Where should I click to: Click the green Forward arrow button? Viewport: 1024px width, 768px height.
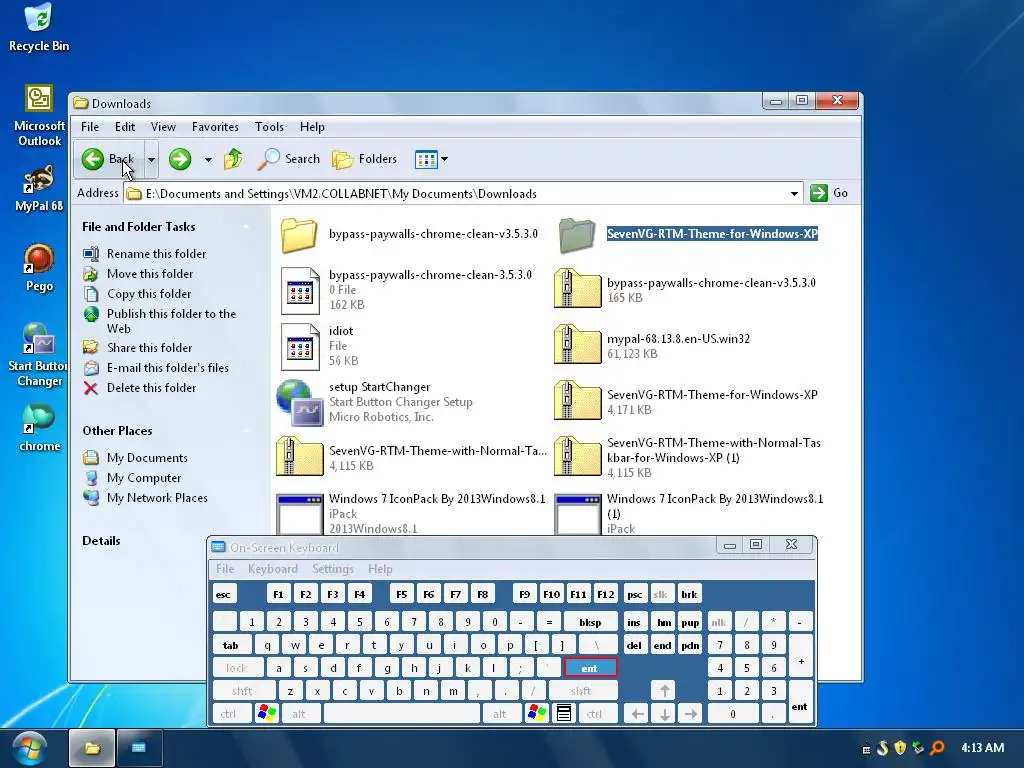(180, 159)
